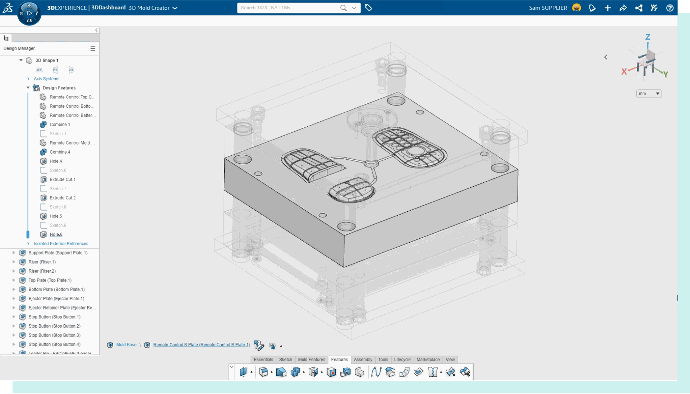Screen dimensions: 690x394
Task: Click the Extrude Cut 1 feature icon
Action: [x=43, y=180]
